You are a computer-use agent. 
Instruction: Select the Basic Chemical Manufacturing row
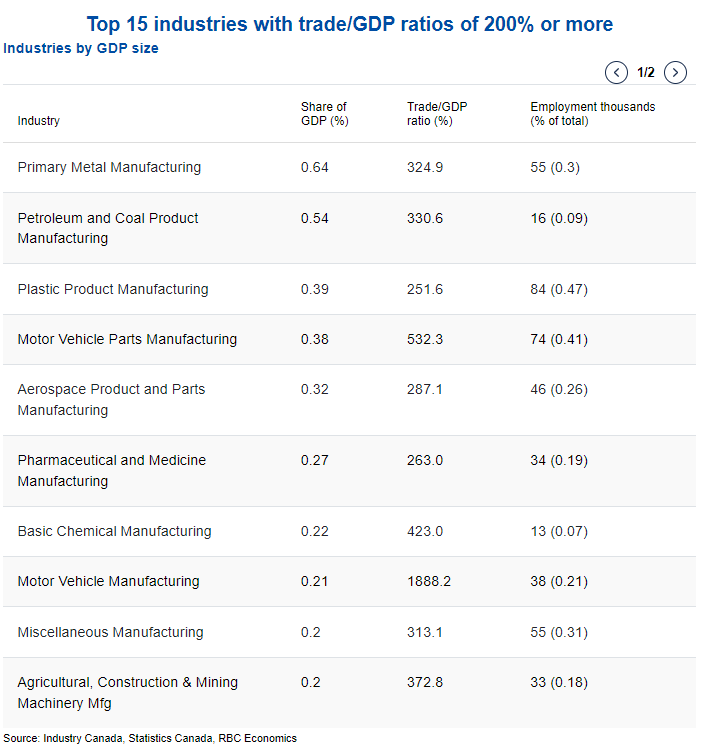(114, 531)
